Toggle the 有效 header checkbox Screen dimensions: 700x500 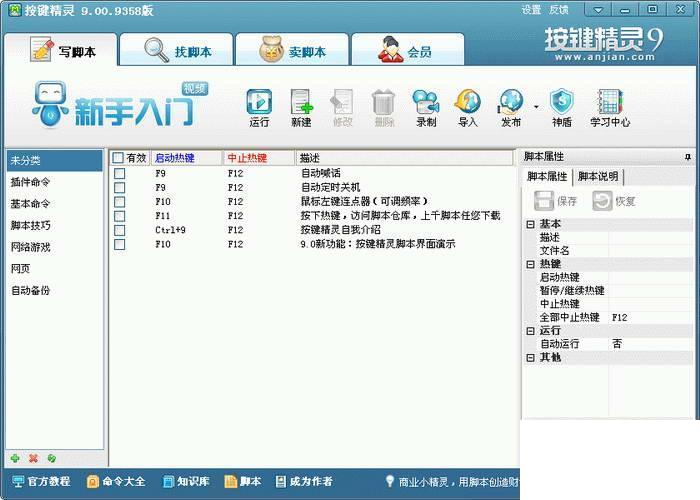[118, 158]
